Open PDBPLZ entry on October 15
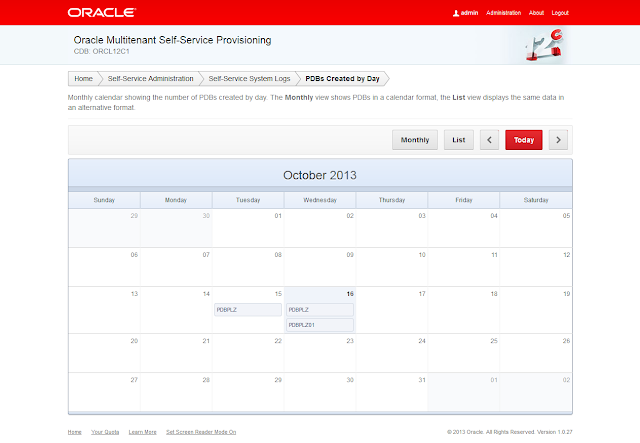 (248, 310)
